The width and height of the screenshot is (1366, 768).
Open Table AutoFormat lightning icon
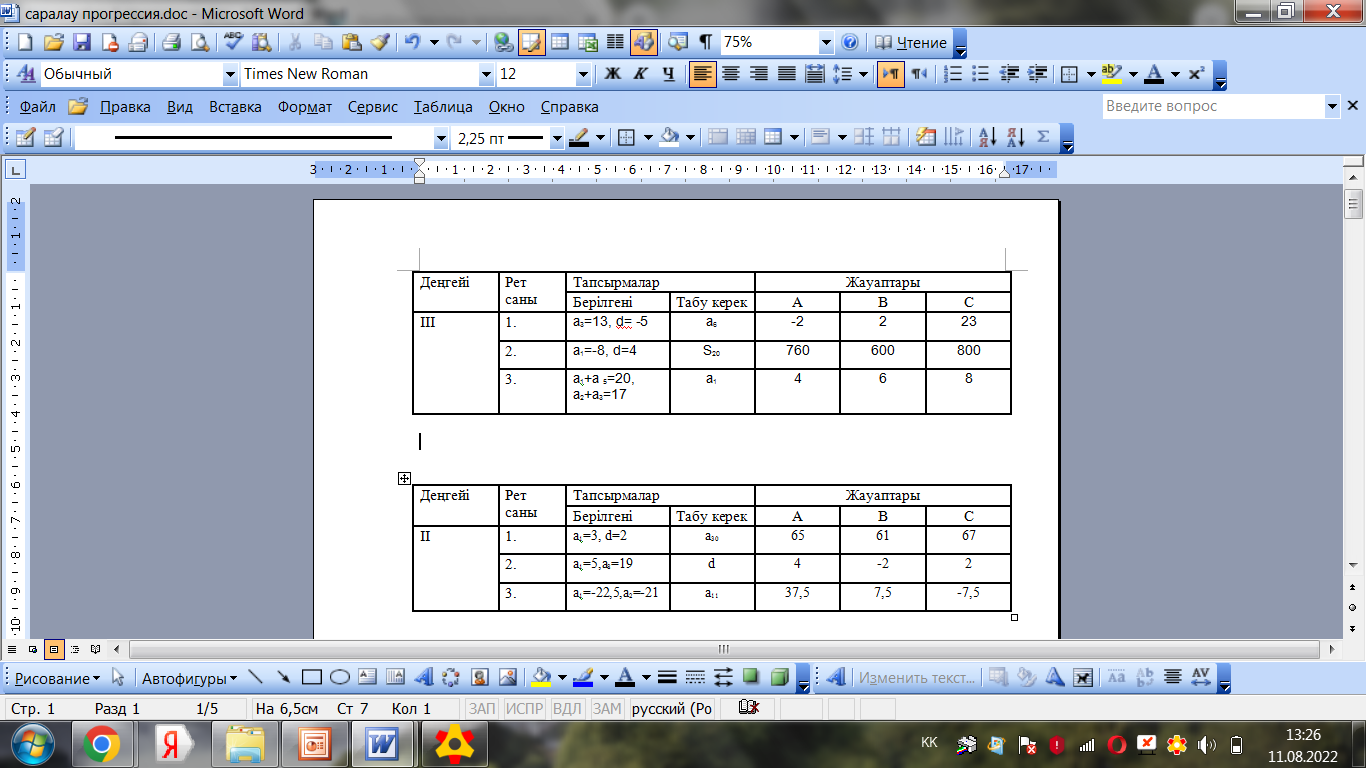(x=926, y=137)
